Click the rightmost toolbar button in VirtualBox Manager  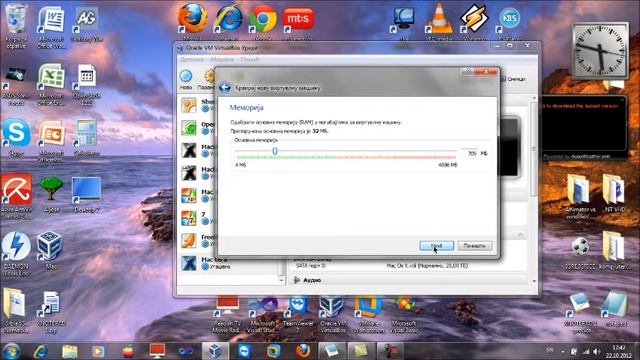click(x=513, y=79)
